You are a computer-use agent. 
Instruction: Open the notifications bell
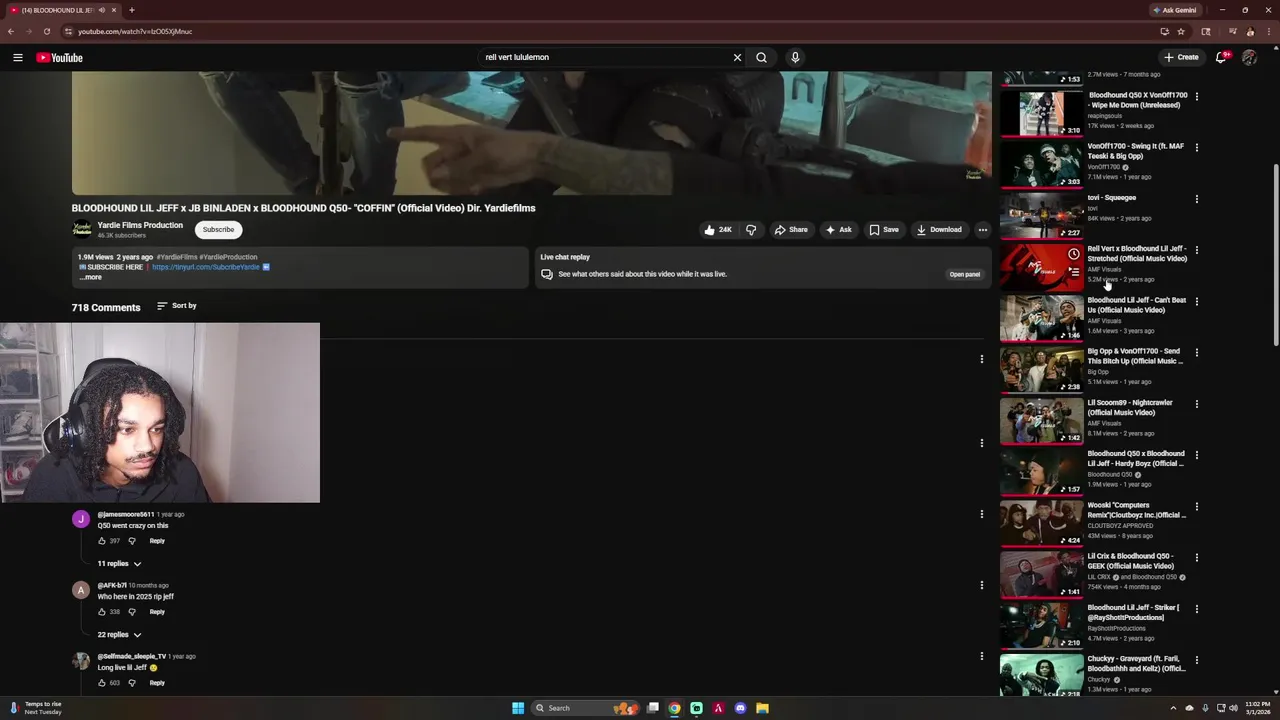click(x=1221, y=57)
